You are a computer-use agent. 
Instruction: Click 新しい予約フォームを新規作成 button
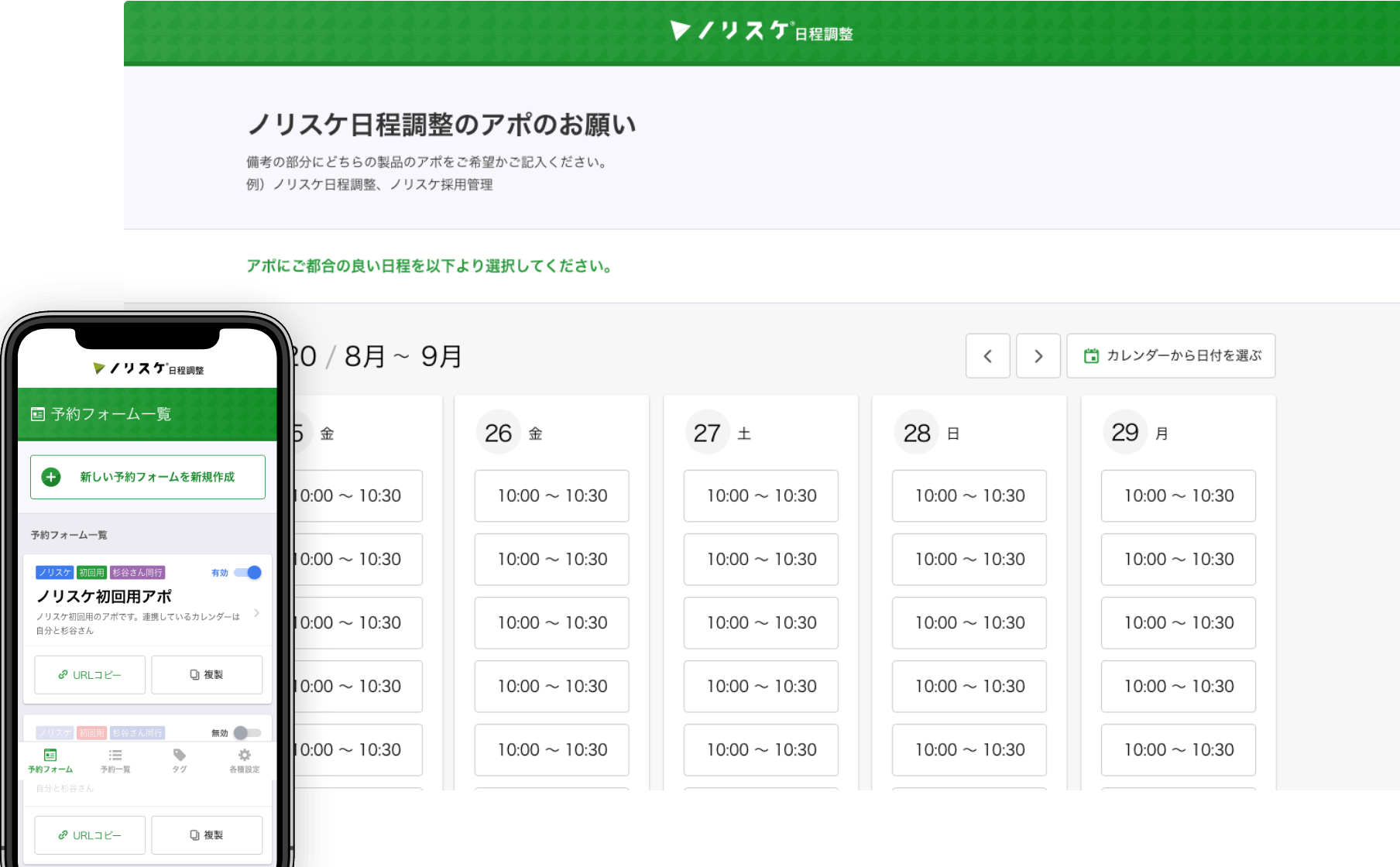click(148, 477)
